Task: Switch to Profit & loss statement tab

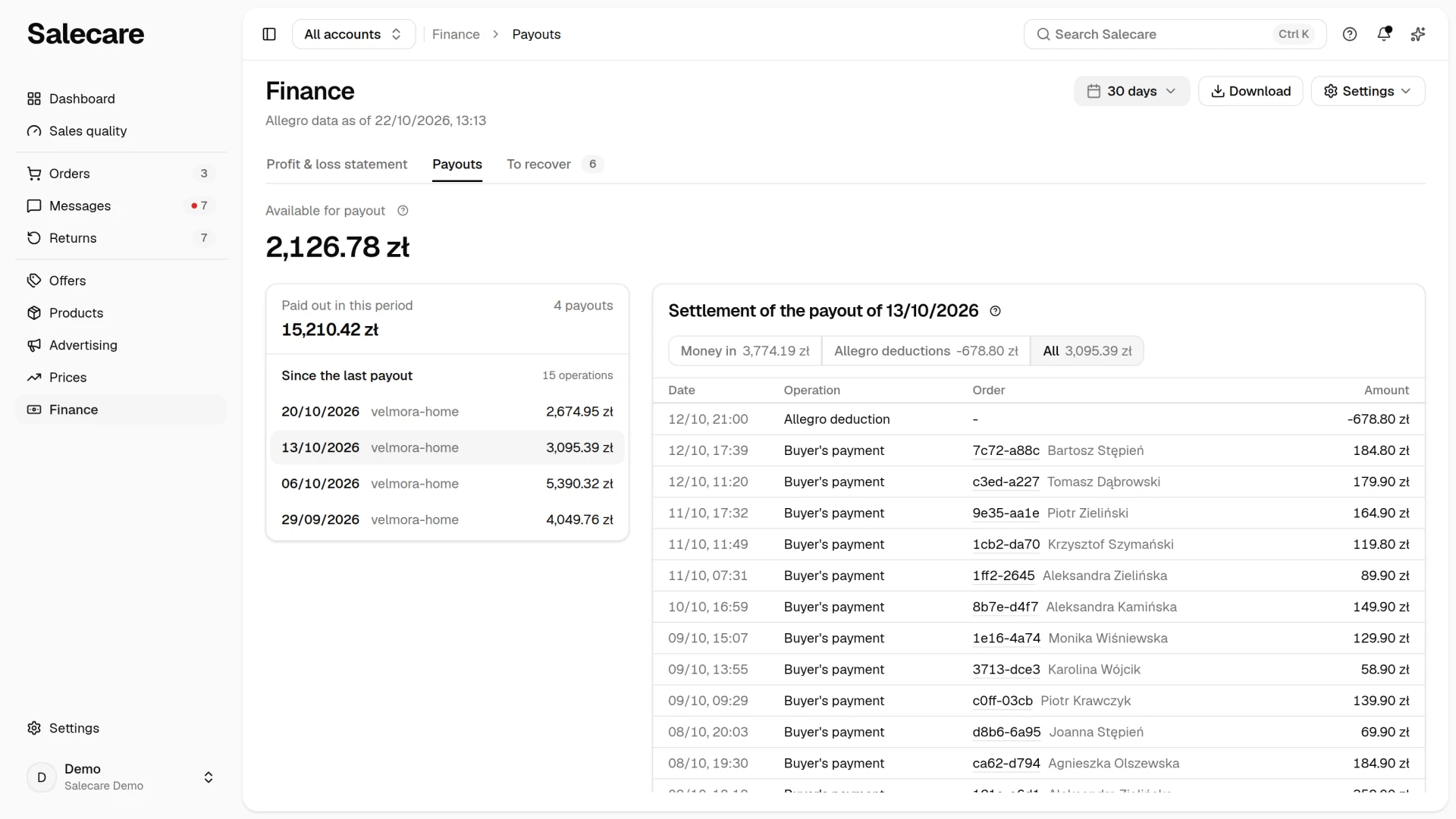Action: 337,165
